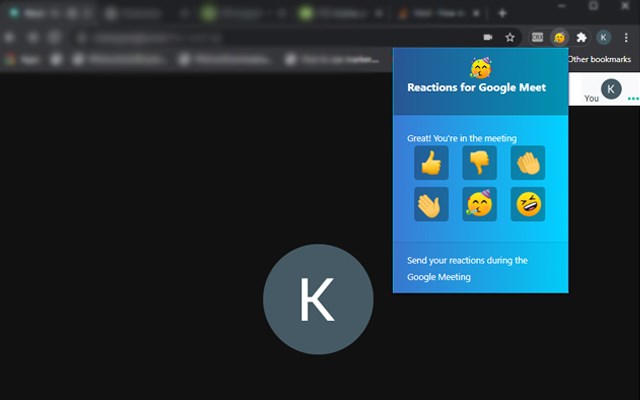Click the CRX extension icon in toolbar

click(x=537, y=38)
